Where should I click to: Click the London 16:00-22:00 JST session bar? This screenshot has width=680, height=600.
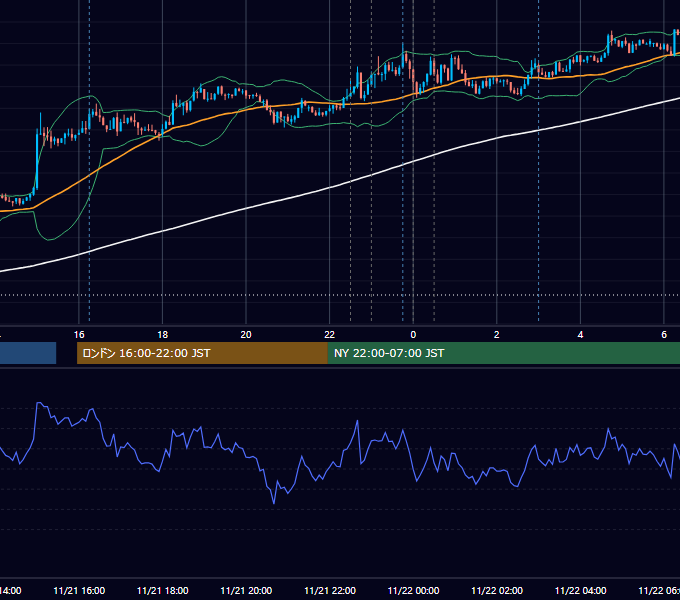202,353
